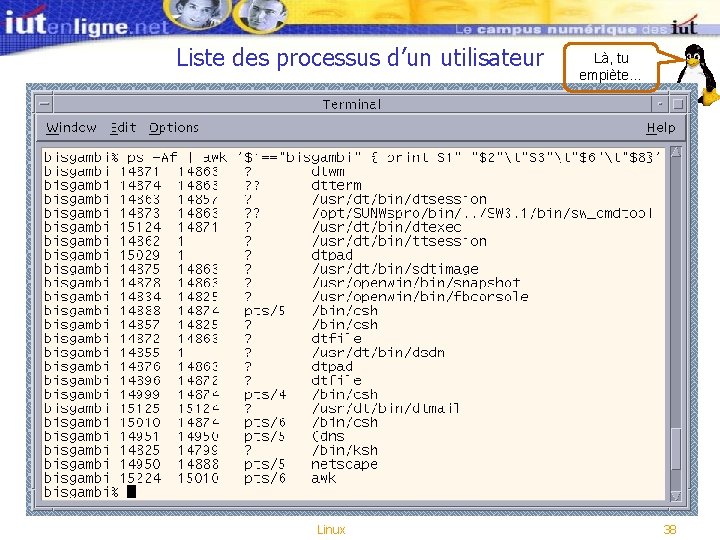Select the (dns process row
Viewport: 720px width, 540px height.
click(x=194, y=436)
